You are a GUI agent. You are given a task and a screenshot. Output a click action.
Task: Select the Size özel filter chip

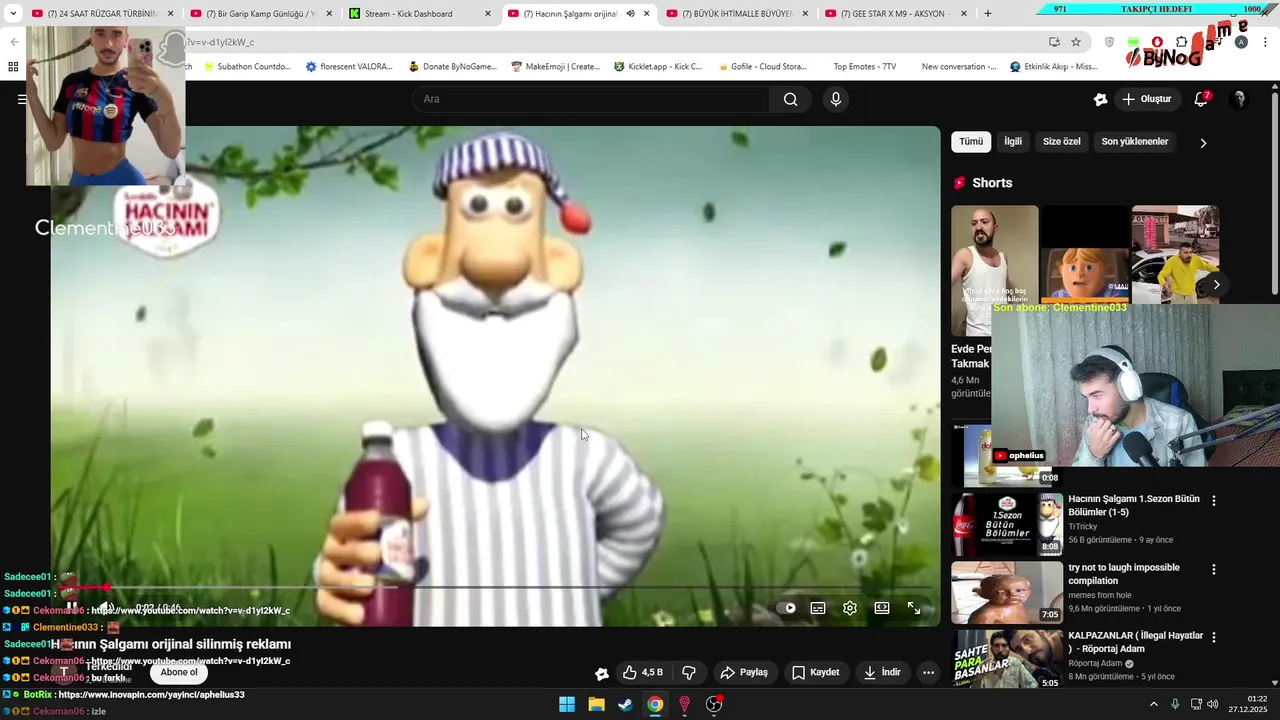coord(1062,142)
